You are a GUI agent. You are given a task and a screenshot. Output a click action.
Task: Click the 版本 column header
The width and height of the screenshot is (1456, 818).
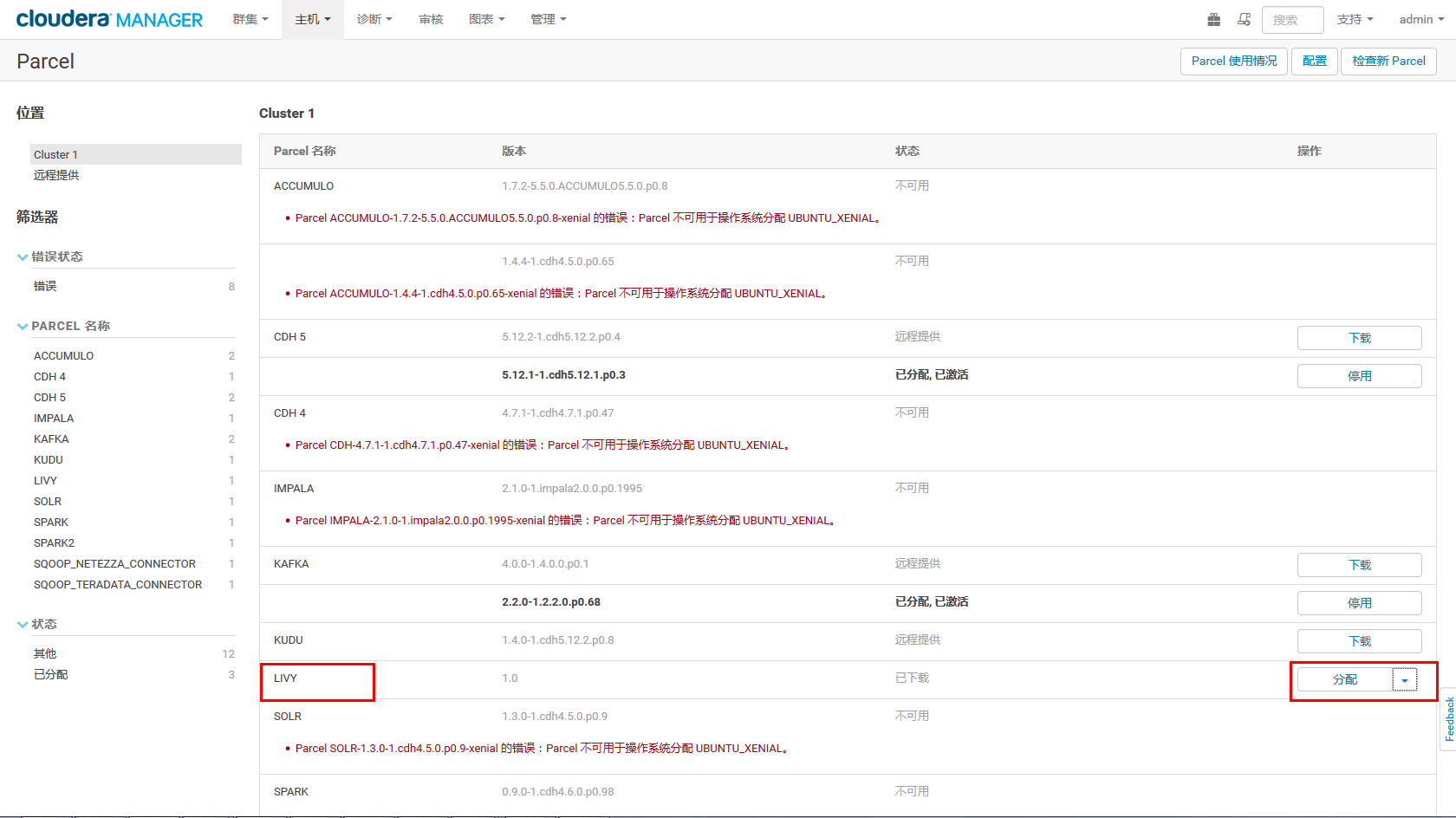tap(514, 151)
